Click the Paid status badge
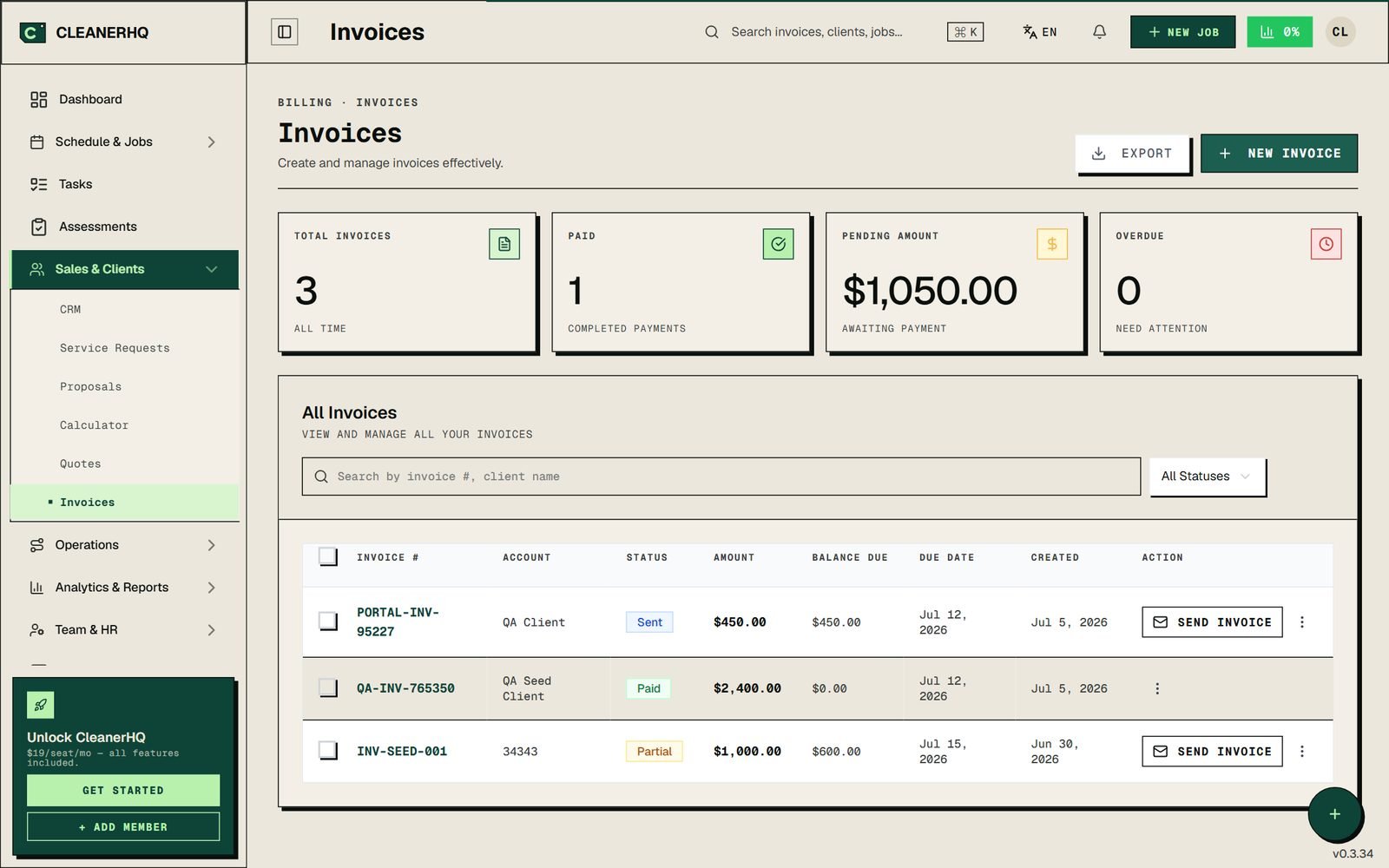The image size is (1389, 868). [x=648, y=688]
